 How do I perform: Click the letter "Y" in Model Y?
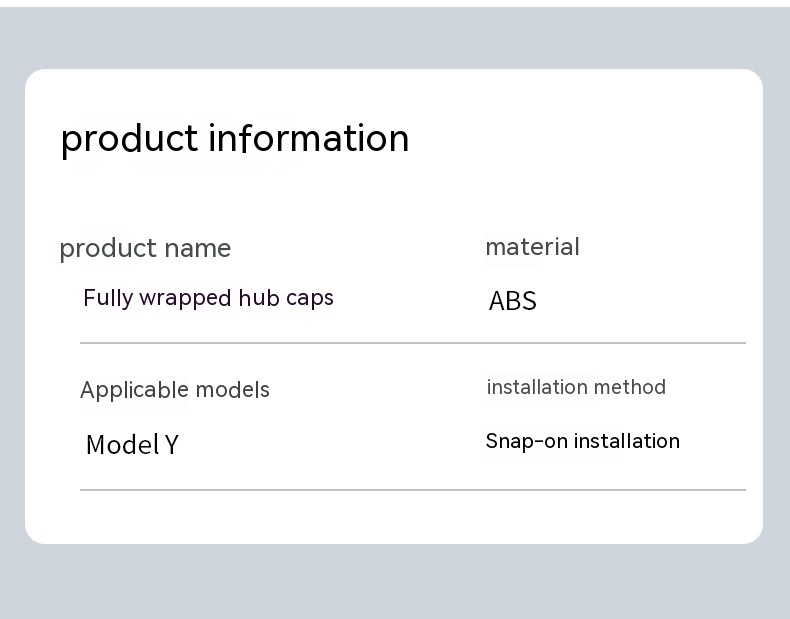[x=171, y=445]
